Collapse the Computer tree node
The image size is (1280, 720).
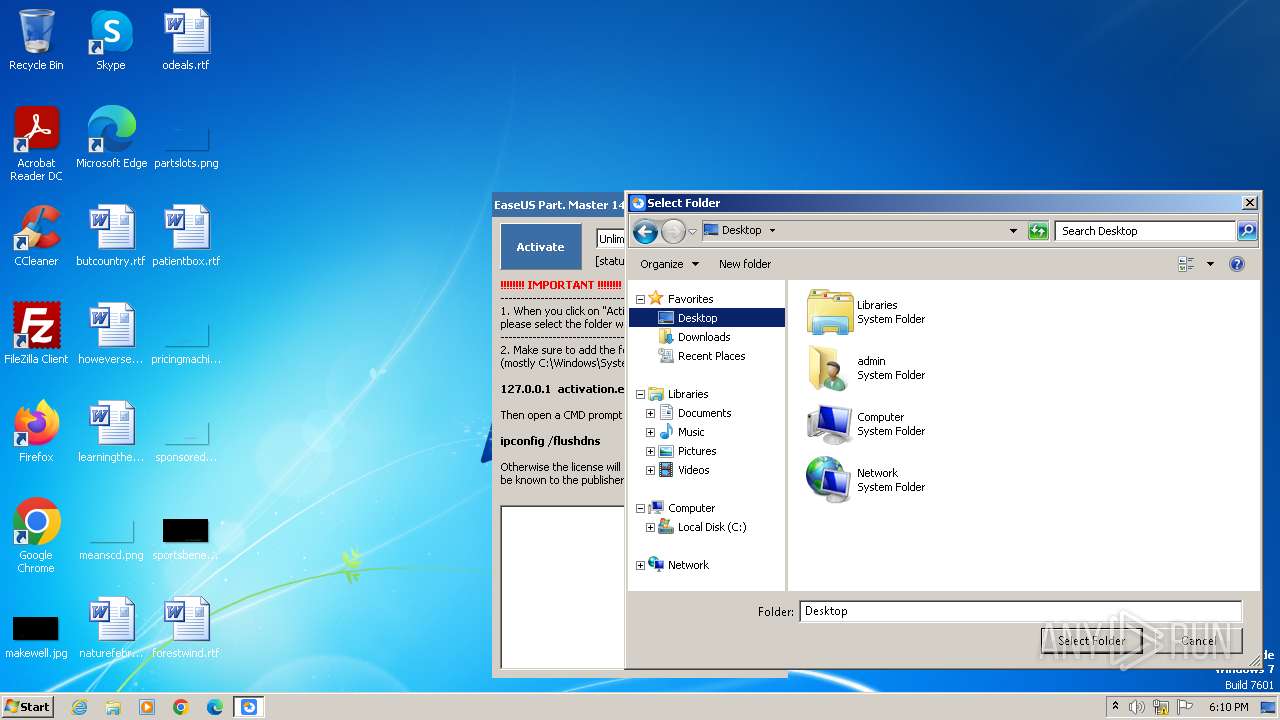(x=640, y=508)
